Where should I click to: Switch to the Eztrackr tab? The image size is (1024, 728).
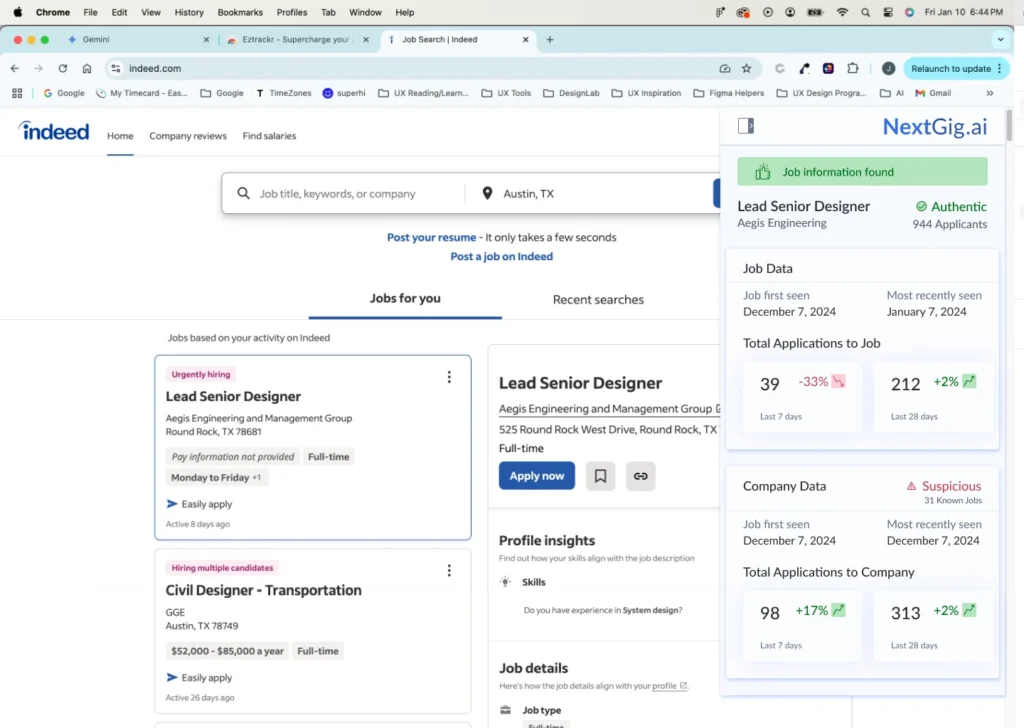pyautogui.click(x=297, y=40)
